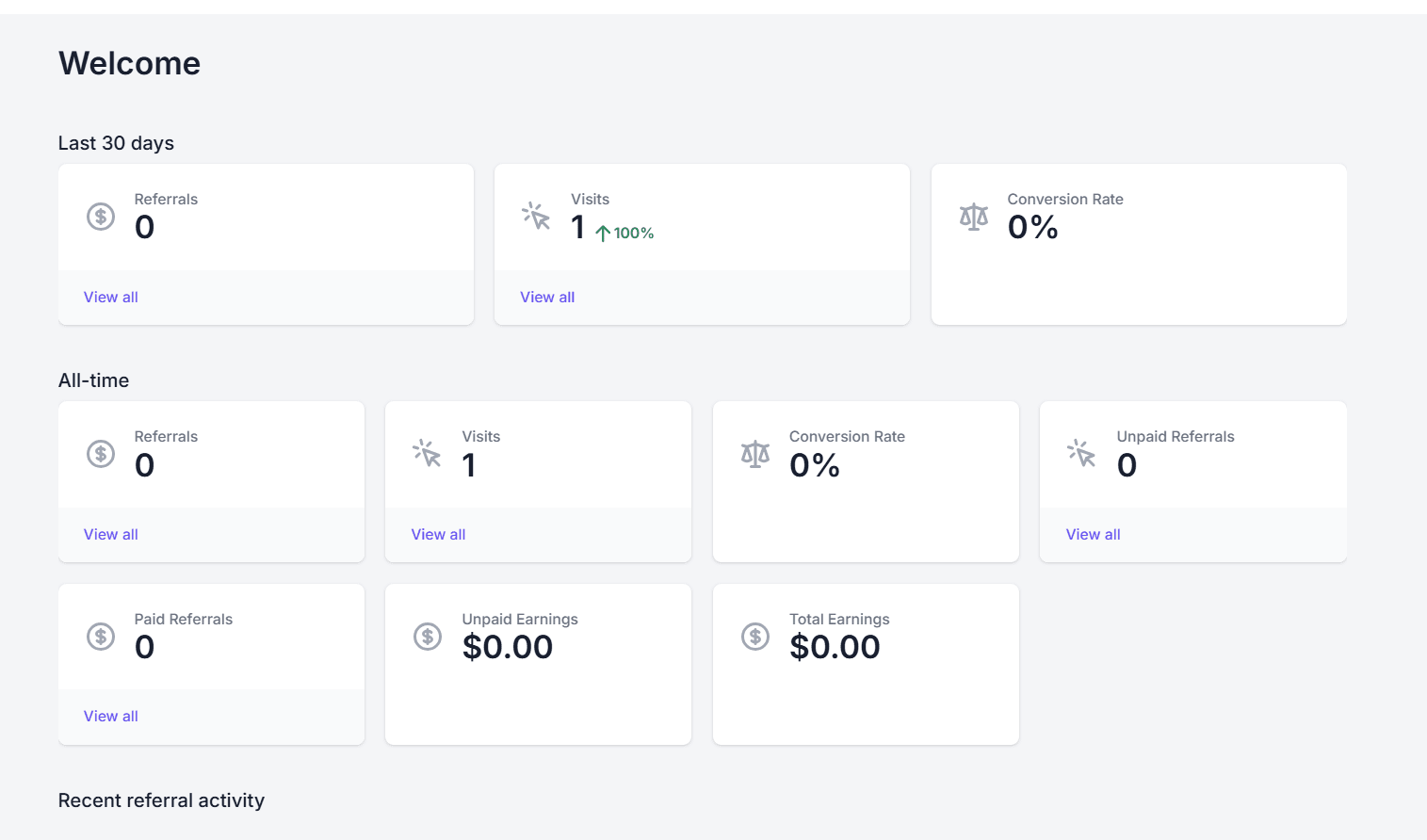This screenshot has width=1427, height=840.
Task: Click the cursor icon in Last 30 days Visits
Action: 536,216
